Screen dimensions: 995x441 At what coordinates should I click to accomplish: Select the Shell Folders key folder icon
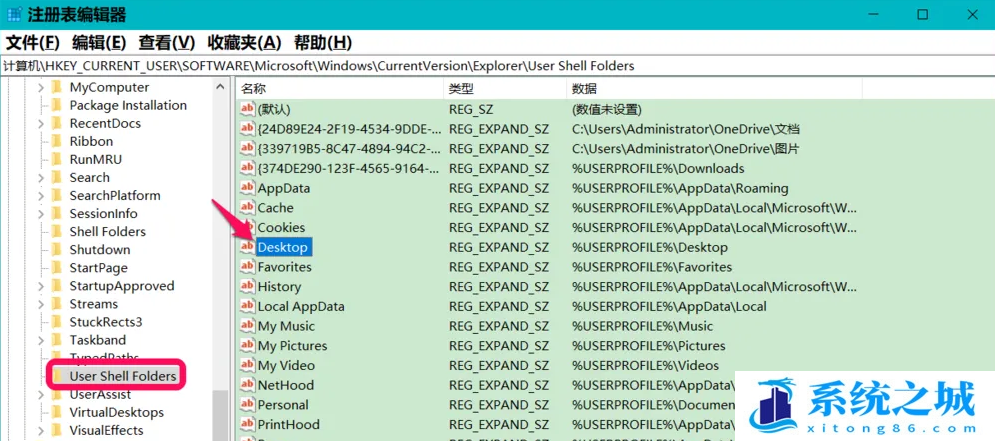(57, 232)
